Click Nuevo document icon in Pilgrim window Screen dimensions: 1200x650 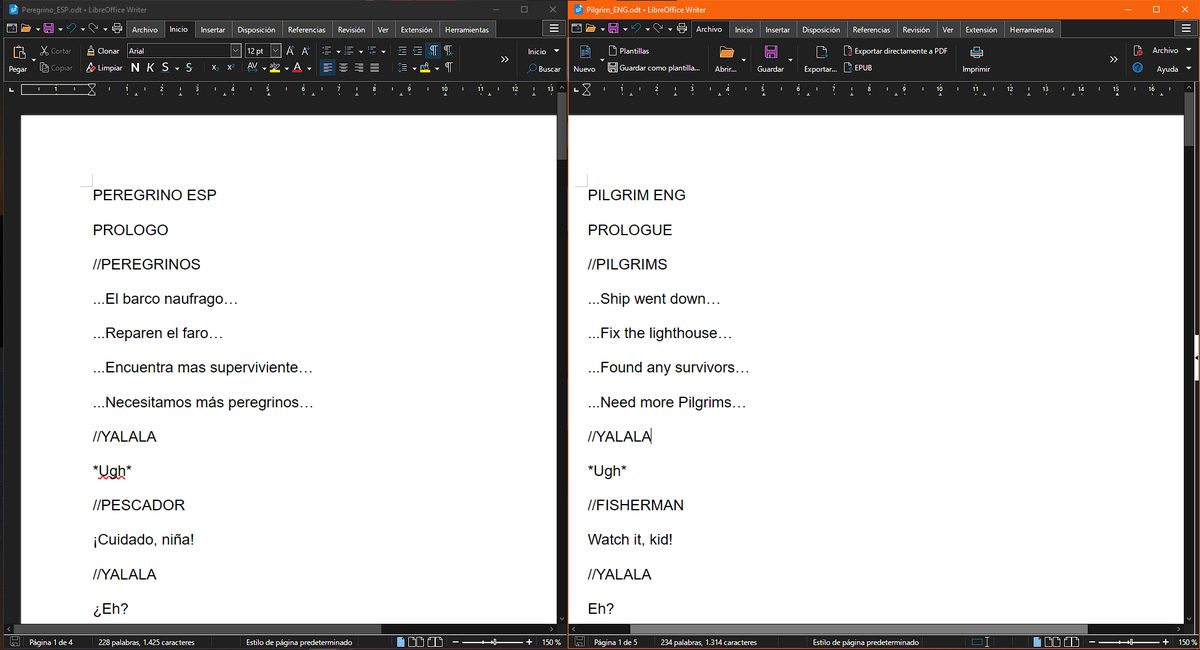[x=585, y=52]
